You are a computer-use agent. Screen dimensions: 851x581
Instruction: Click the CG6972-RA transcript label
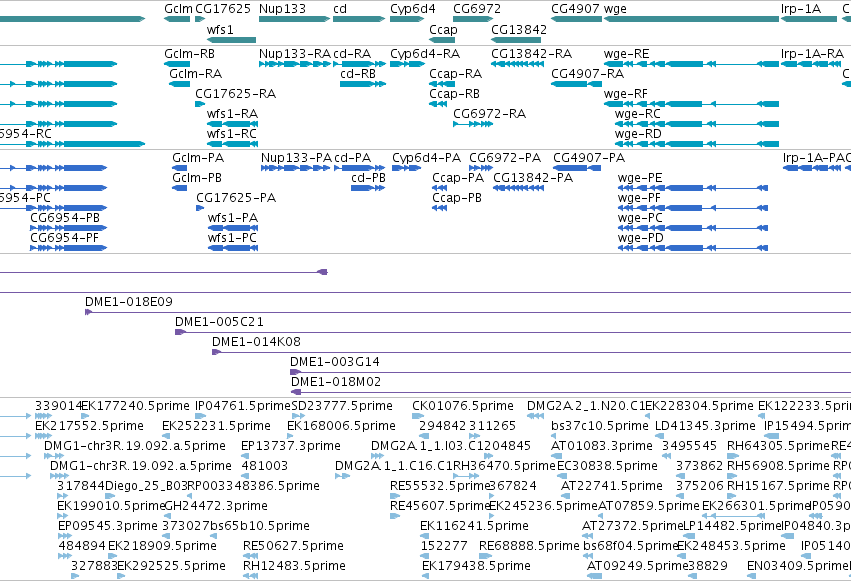coord(490,114)
